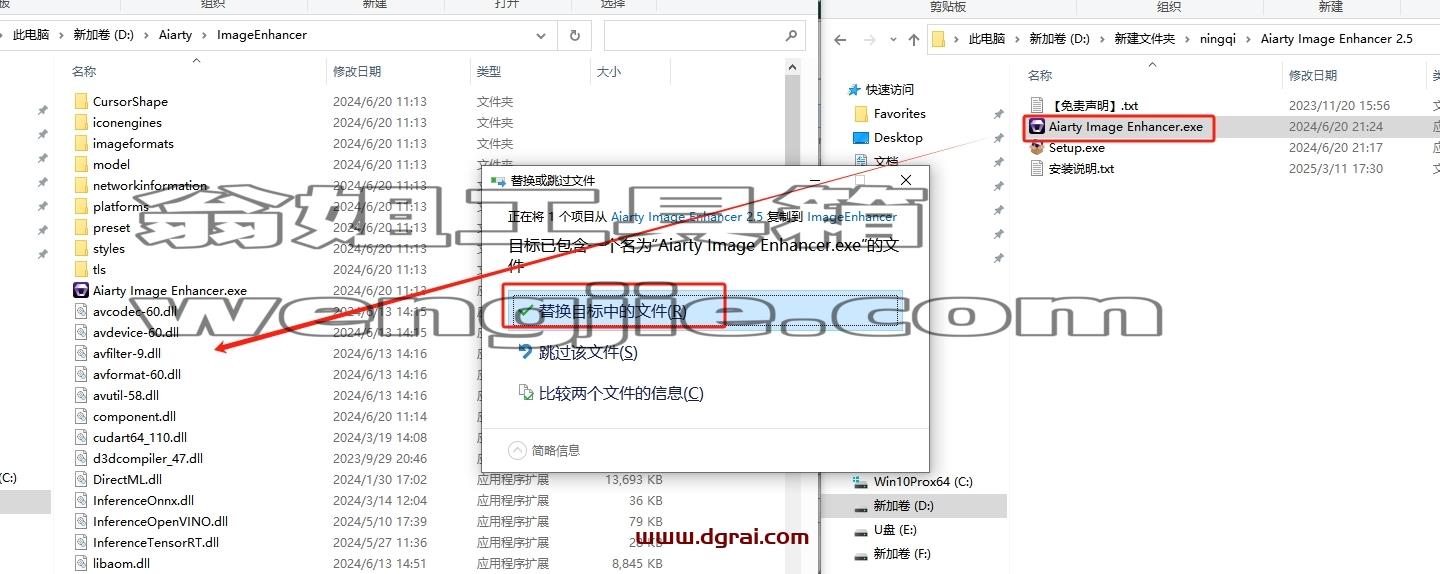This screenshot has height=574, width=1440.
Task: Select 安装说明.txt file
Action: click(x=1081, y=168)
